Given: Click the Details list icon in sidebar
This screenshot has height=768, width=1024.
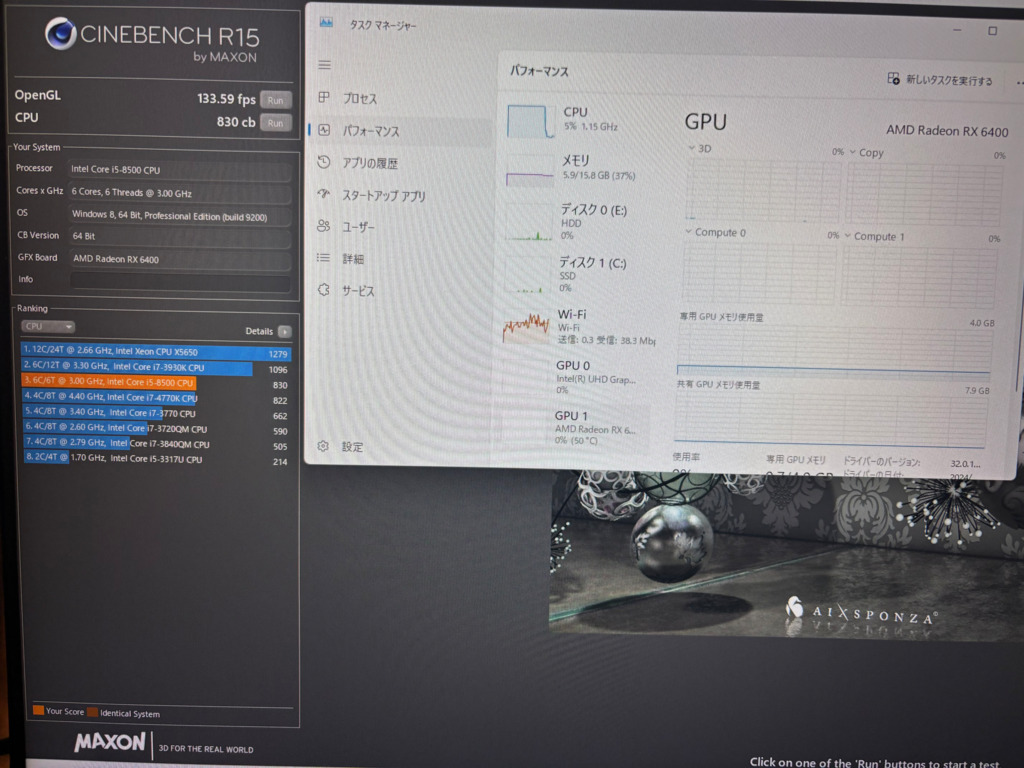Looking at the screenshot, I should (x=323, y=258).
